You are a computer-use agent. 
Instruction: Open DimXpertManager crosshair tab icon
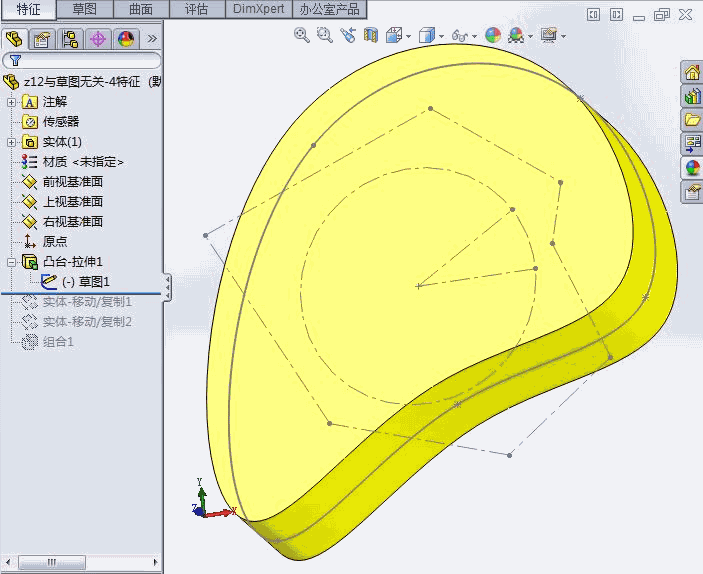[x=98, y=39]
